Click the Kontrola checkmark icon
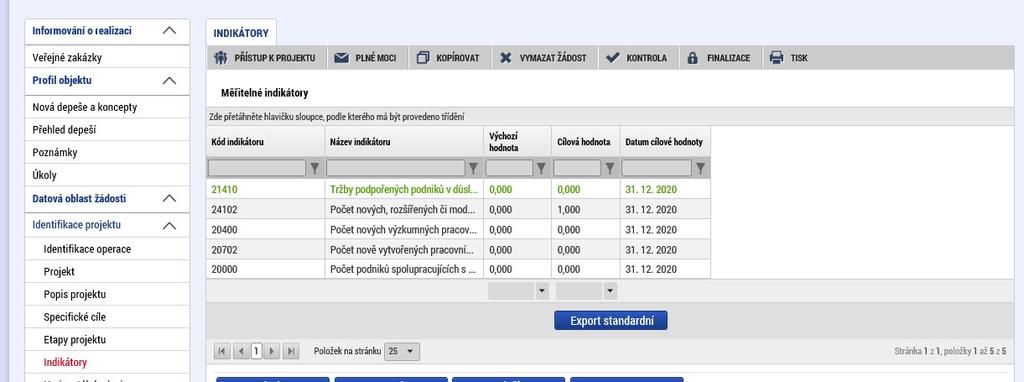The height and width of the screenshot is (382, 1024). tap(613, 58)
